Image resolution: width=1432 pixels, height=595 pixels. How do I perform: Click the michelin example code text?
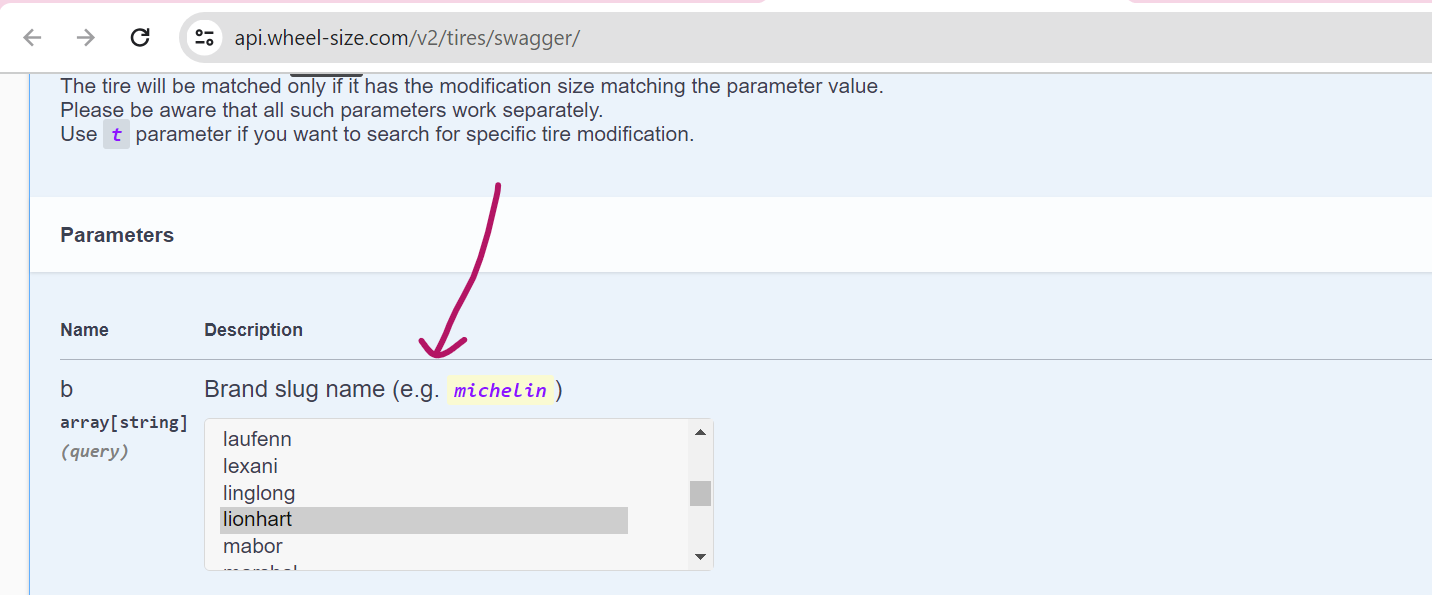coord(500,390)
